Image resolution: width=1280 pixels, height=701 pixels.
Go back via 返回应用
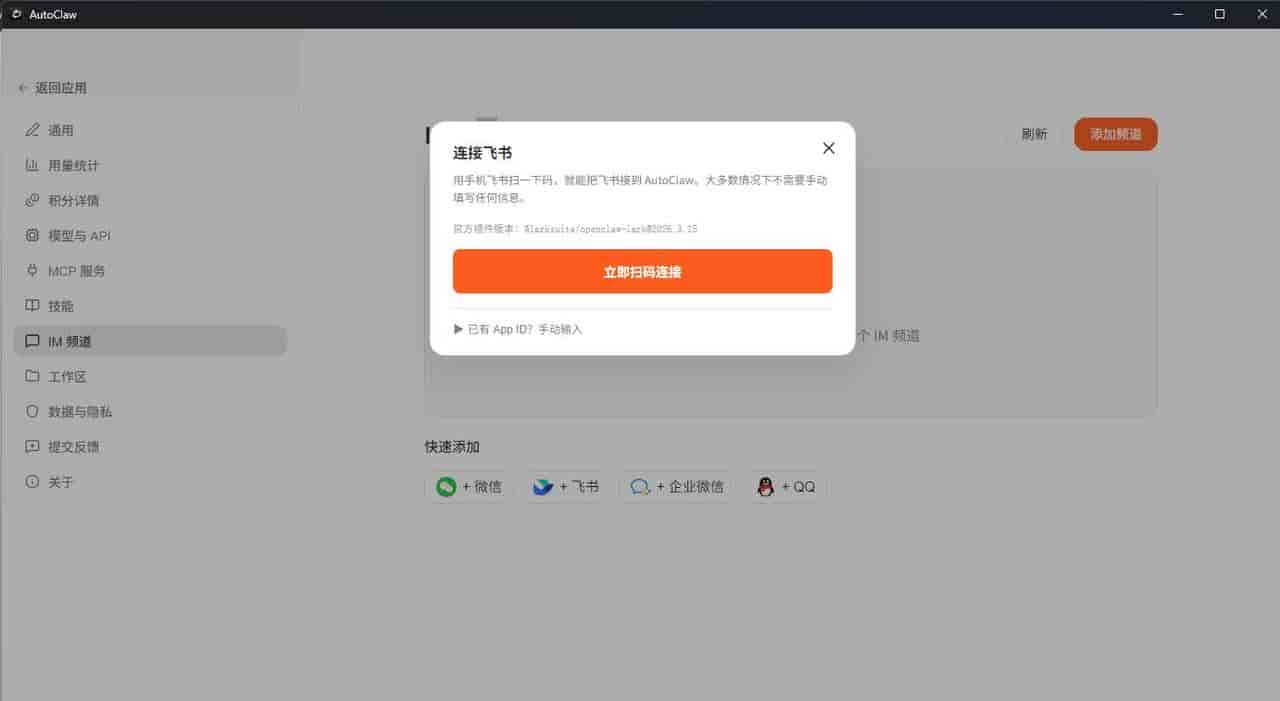(52, 88)
